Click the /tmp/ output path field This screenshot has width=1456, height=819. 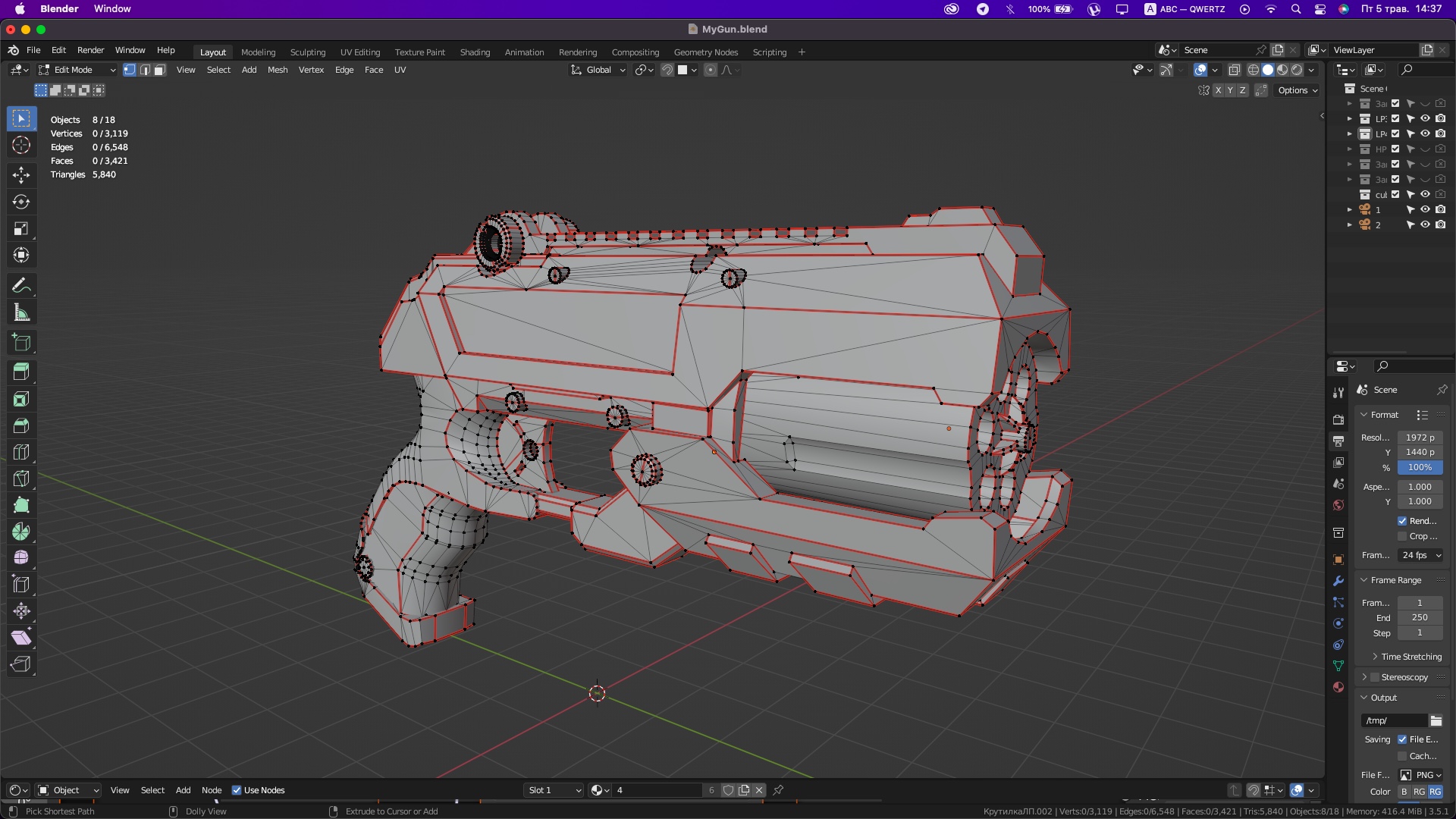[1394, 720]
